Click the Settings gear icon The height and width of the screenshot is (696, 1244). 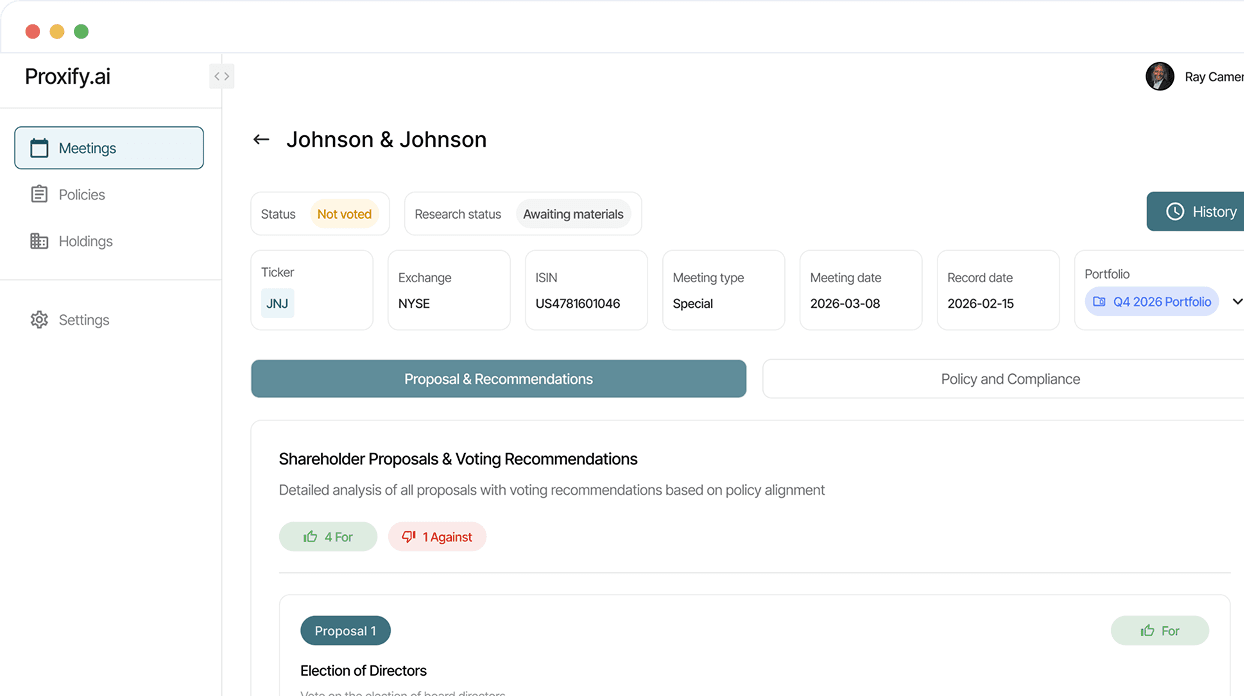(39, 320)
